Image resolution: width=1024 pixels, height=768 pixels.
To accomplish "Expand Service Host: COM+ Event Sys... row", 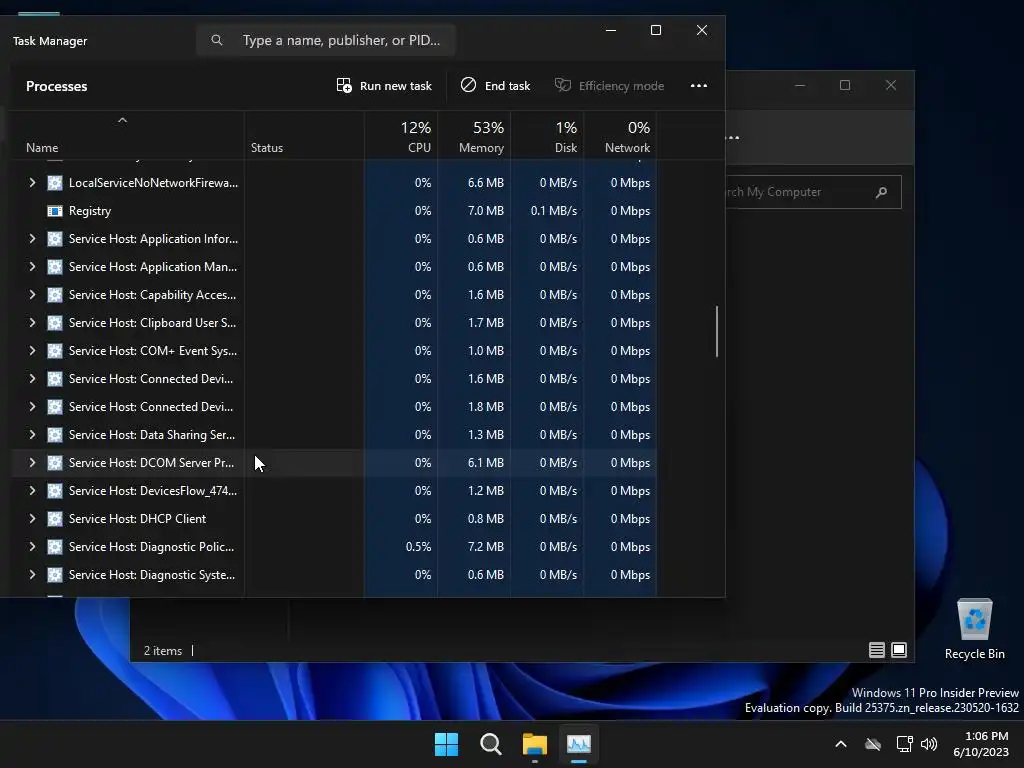I will pos(32,351).
